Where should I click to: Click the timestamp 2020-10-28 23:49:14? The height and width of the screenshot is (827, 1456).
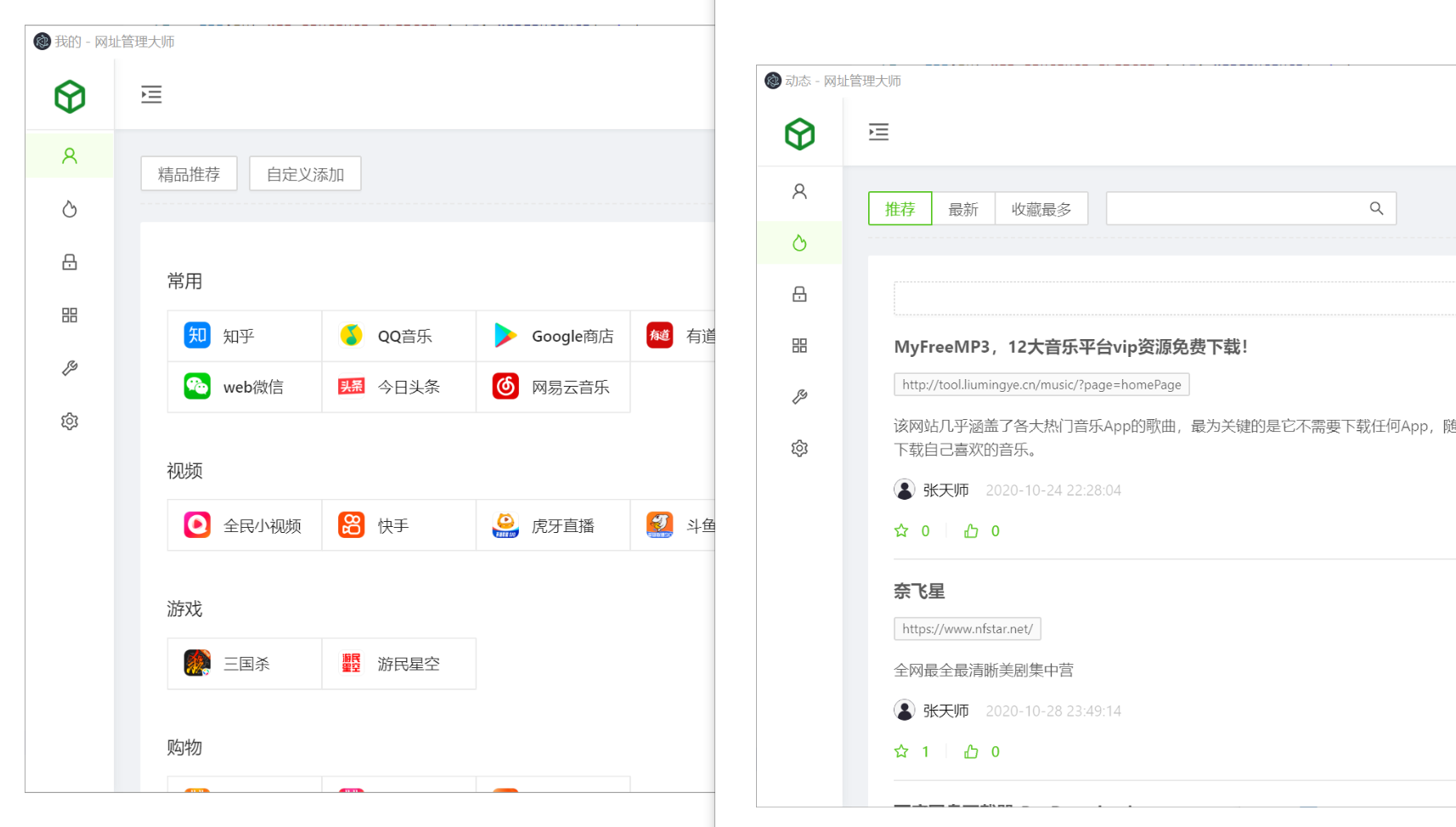point(1053,711)
